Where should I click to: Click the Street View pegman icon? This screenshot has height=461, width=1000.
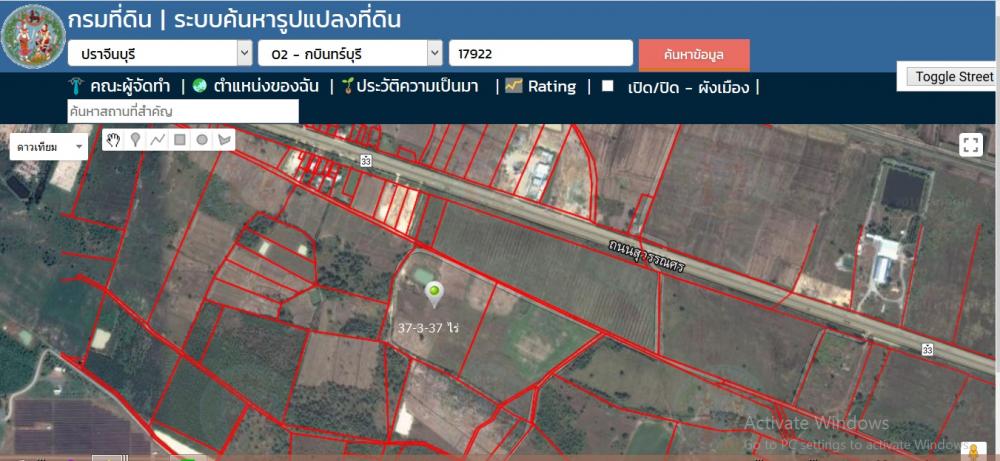974,450
